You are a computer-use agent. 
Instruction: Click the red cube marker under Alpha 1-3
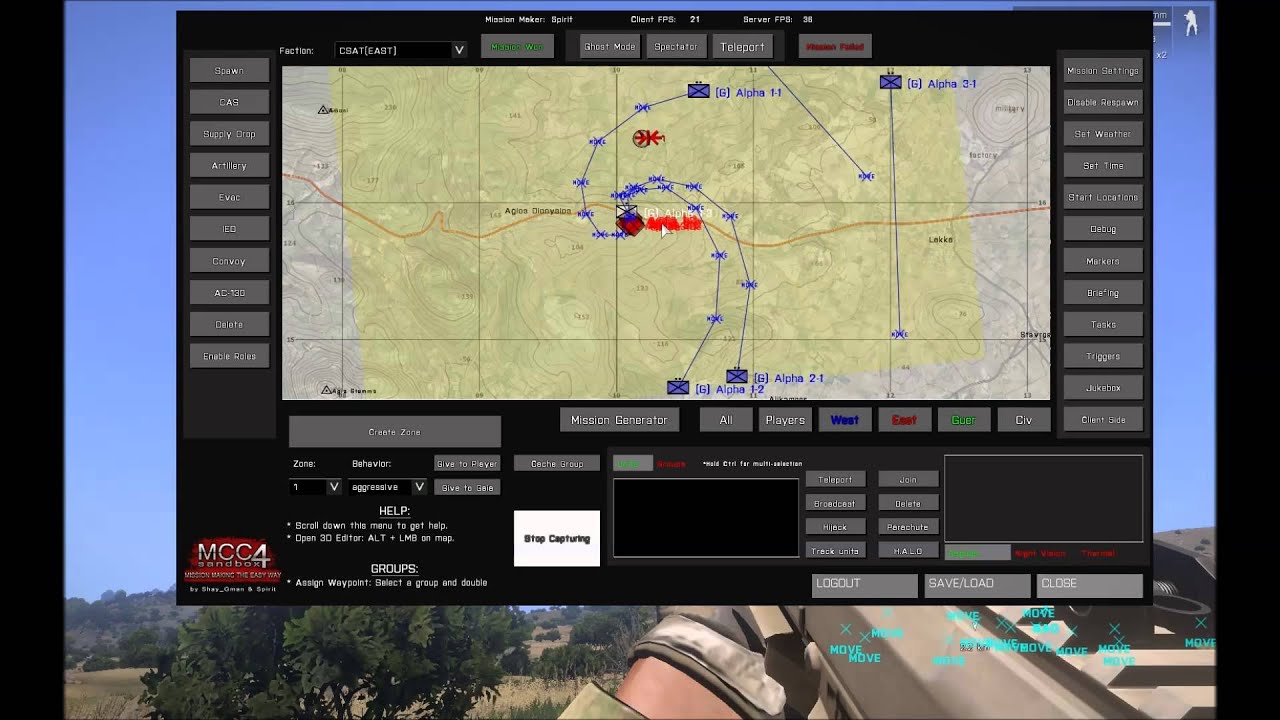[629, 227]
